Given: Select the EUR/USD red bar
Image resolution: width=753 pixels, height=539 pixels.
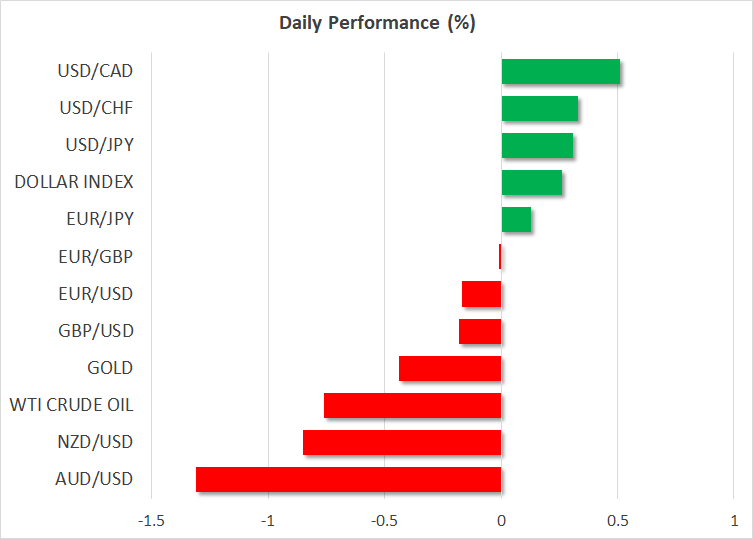Looking at the screenshot, I should pos(482,294).
